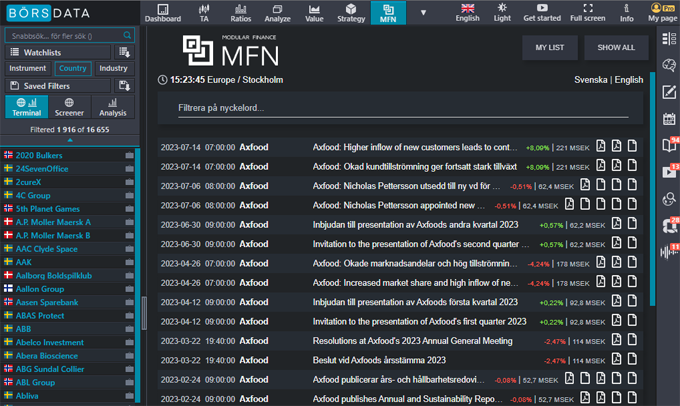
Task: Select the MFN news tab
Action: pos(388,13)
